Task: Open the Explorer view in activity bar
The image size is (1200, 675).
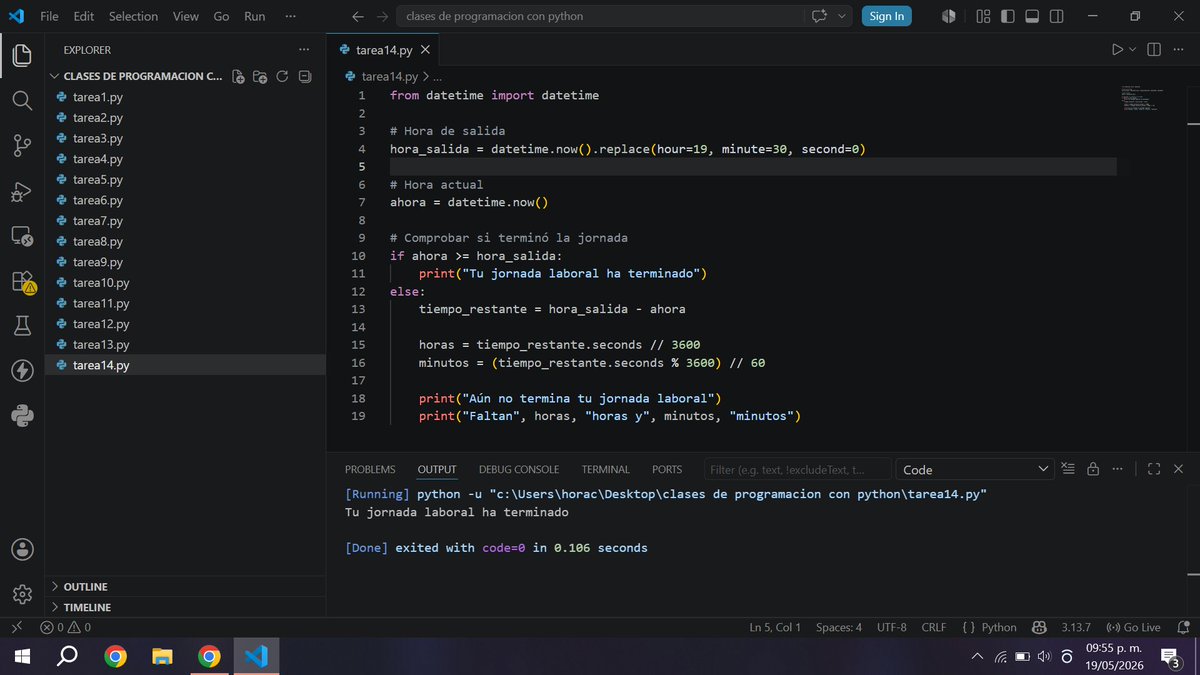Action: [x=22, y=56]
